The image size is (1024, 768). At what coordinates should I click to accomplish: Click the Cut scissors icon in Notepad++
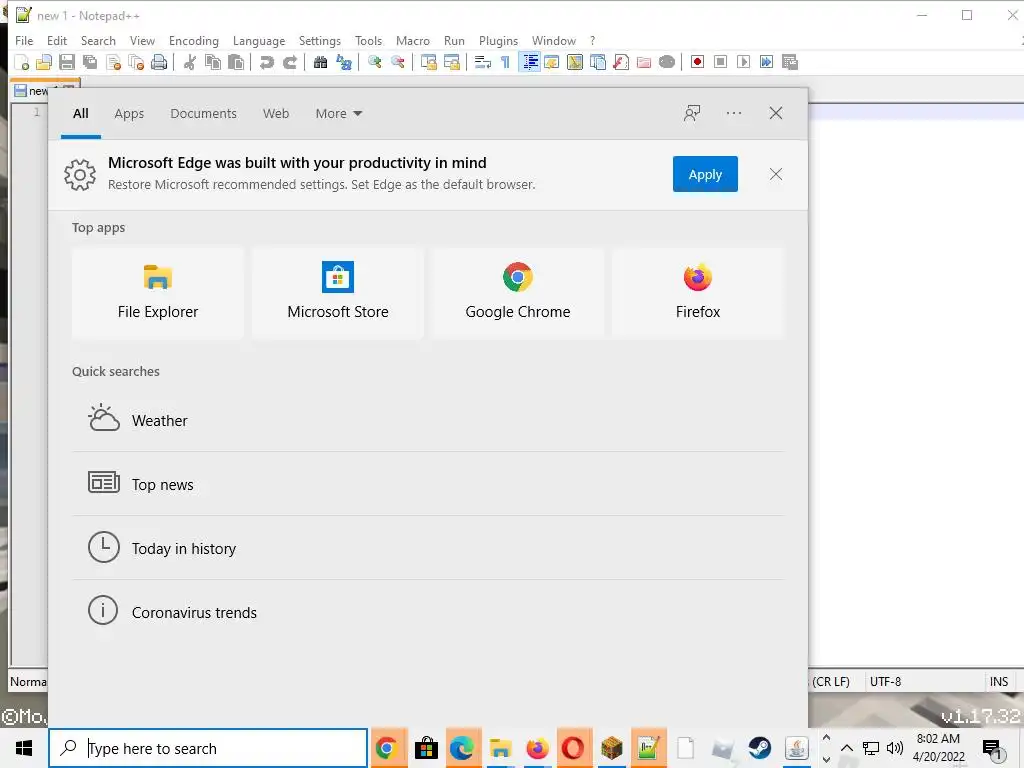pyautogui.click(x=189, y=62)
